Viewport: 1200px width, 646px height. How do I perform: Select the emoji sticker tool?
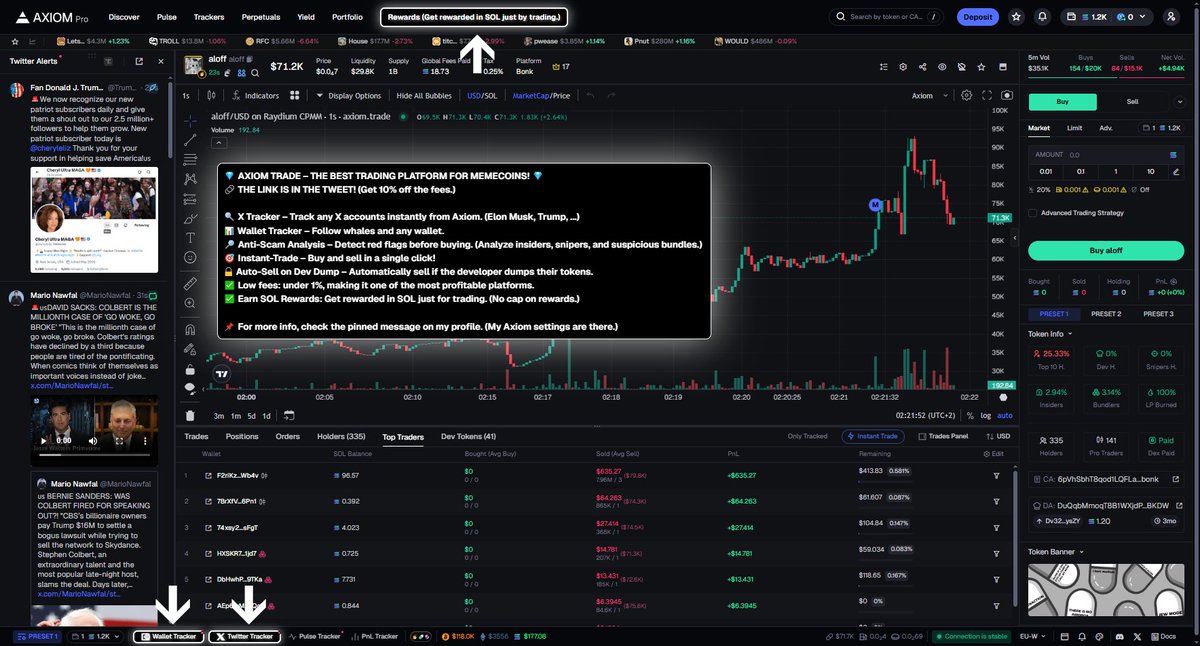pyautogui.click(x=190, y=258)
